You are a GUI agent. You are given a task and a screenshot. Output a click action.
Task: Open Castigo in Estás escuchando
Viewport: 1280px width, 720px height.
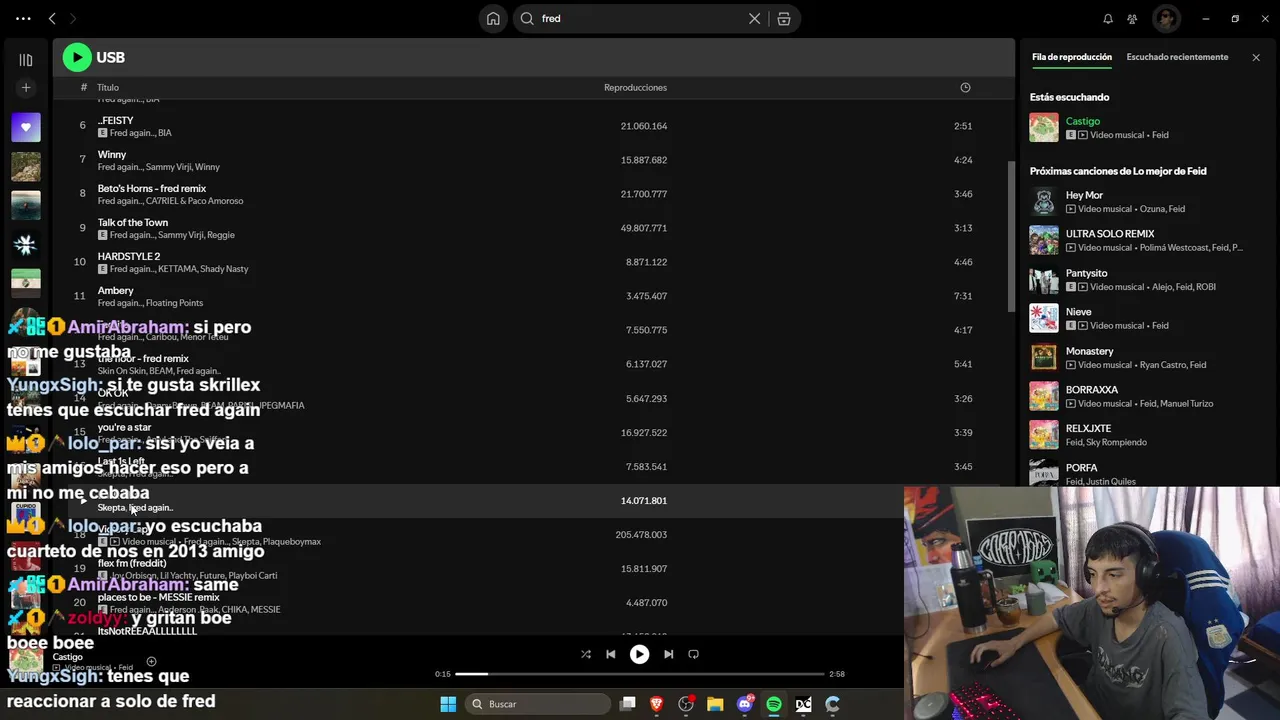click(x=1083, y=121)
